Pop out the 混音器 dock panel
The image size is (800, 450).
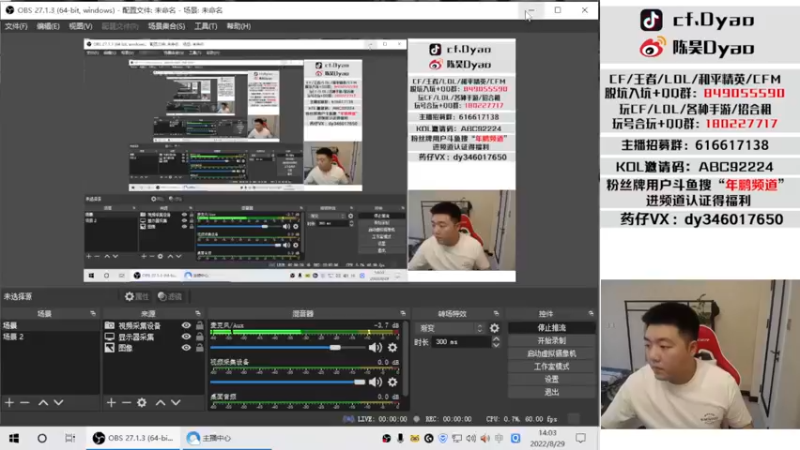[403, 313]
